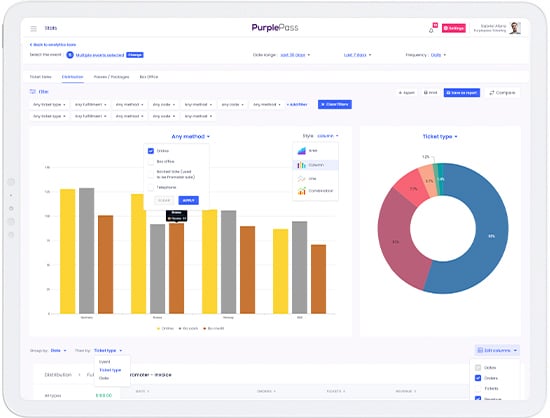This screenshot has width=550, height=418.
Task: Check the Telephone method checkbox
Action: tap(151, 188)
